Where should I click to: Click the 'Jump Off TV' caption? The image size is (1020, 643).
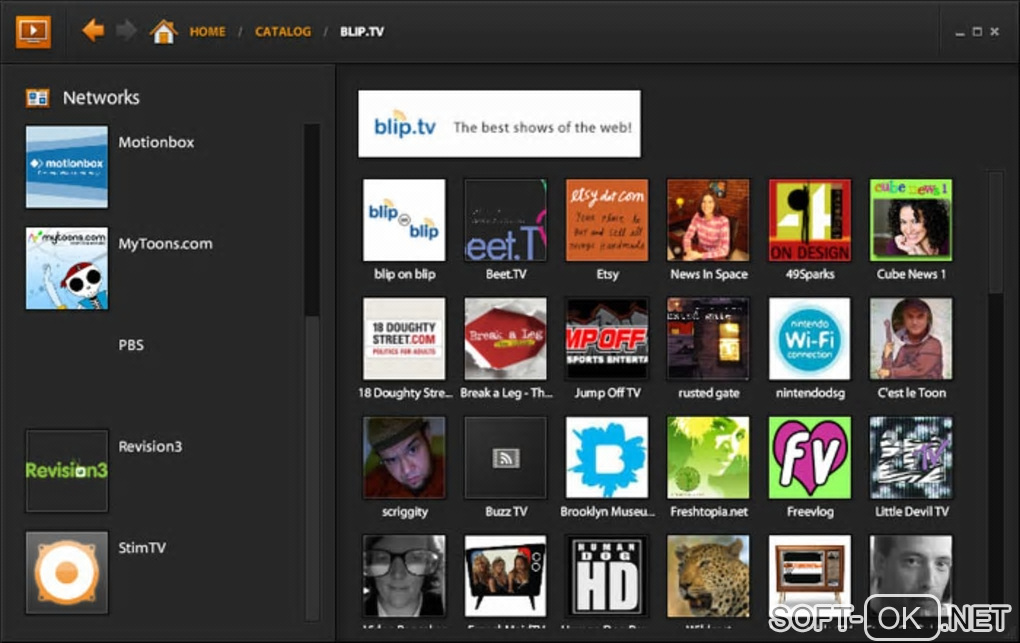click(607, 392)
